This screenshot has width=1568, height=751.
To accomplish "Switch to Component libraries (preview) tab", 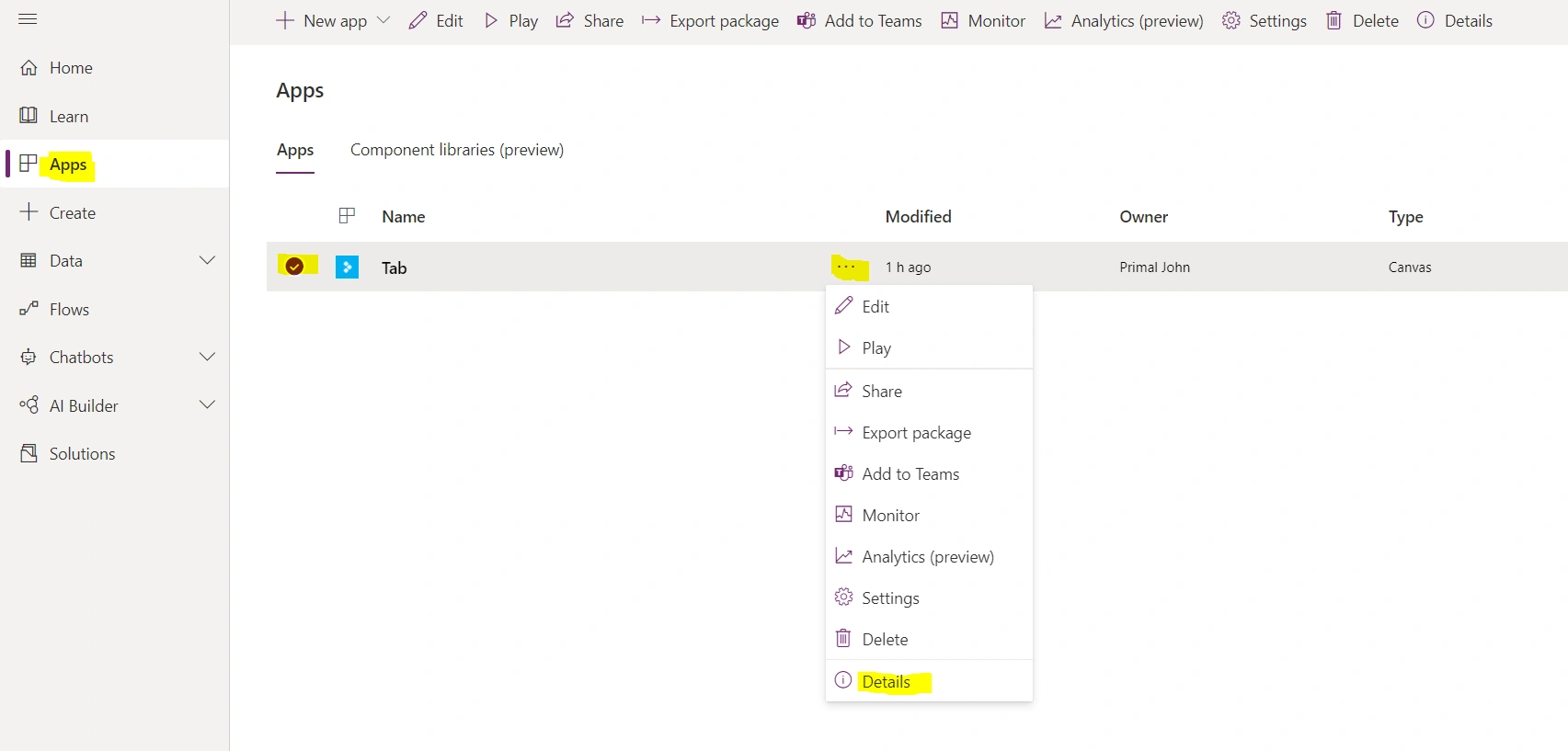I will pyautogui.click(x=457, y=150).
